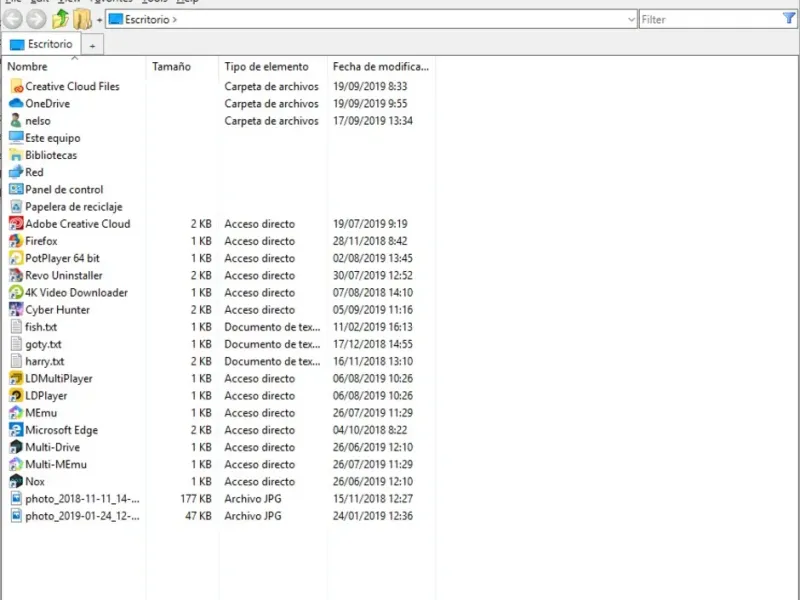This screenshot has height=600, width=800.
Task: Sort by Nombre column header
Action: [27, 67]
